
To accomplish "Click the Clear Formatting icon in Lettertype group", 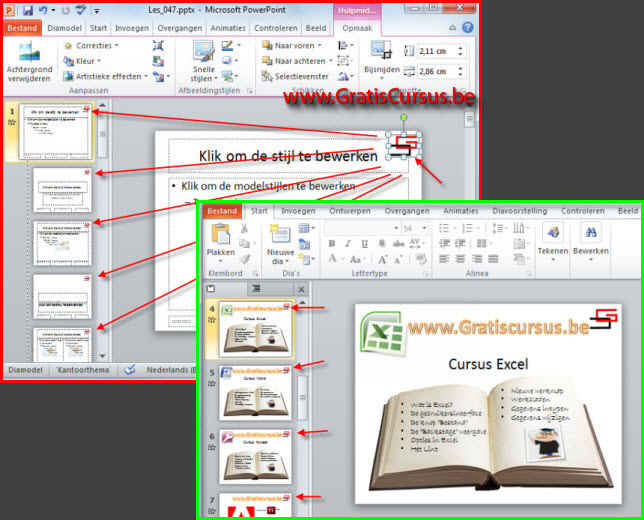I will point(420,259).
